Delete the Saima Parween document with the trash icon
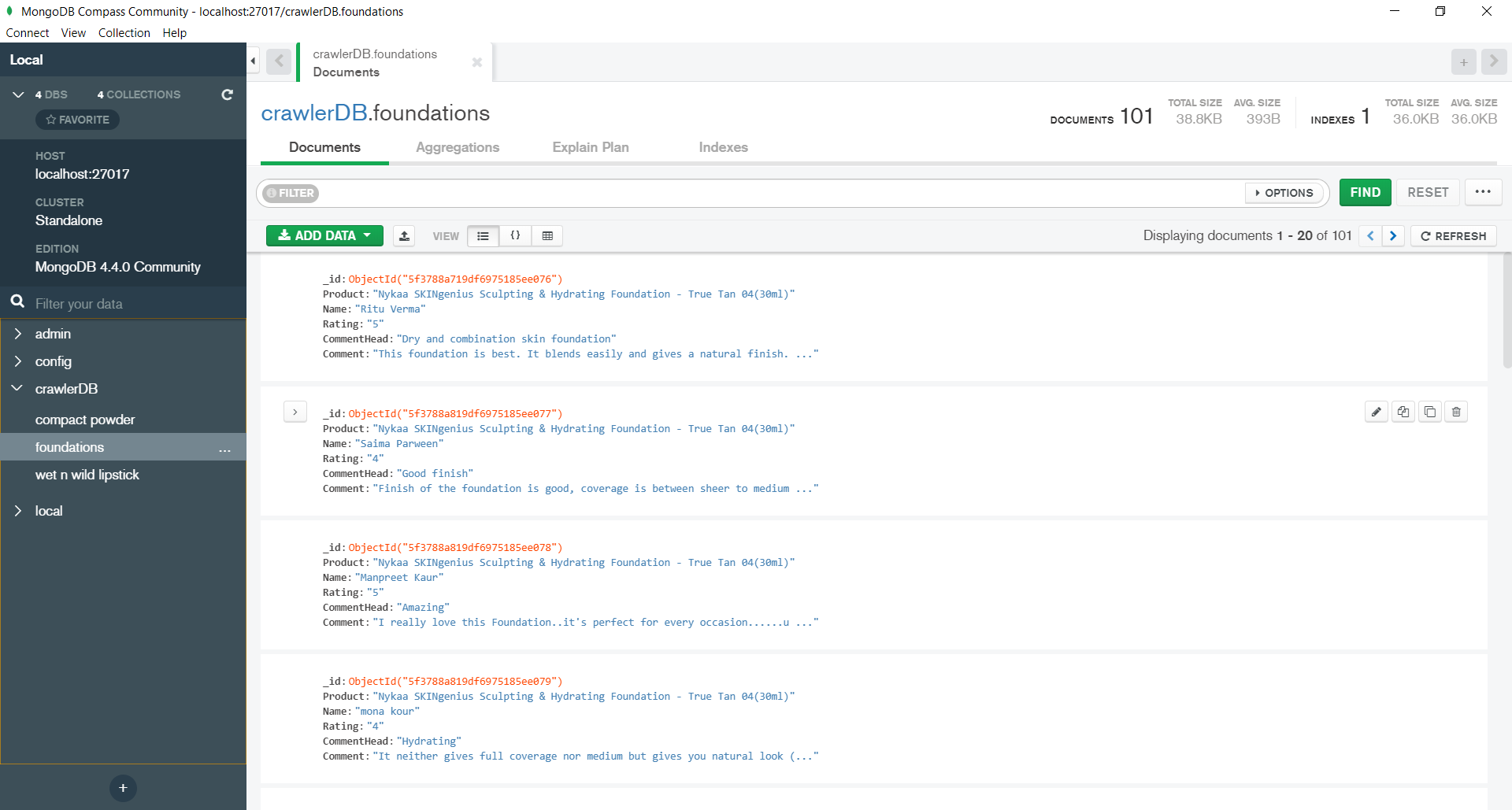Screen dimensions: 1512x810 pyautogui.click(x=1456, y=412)
